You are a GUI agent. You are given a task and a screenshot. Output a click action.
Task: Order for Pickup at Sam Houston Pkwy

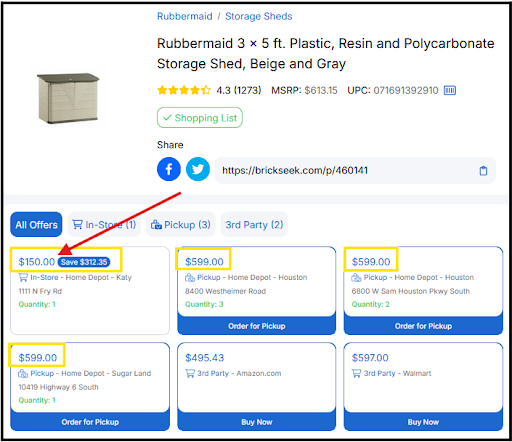pyautogui.click(x=423, y=326)
